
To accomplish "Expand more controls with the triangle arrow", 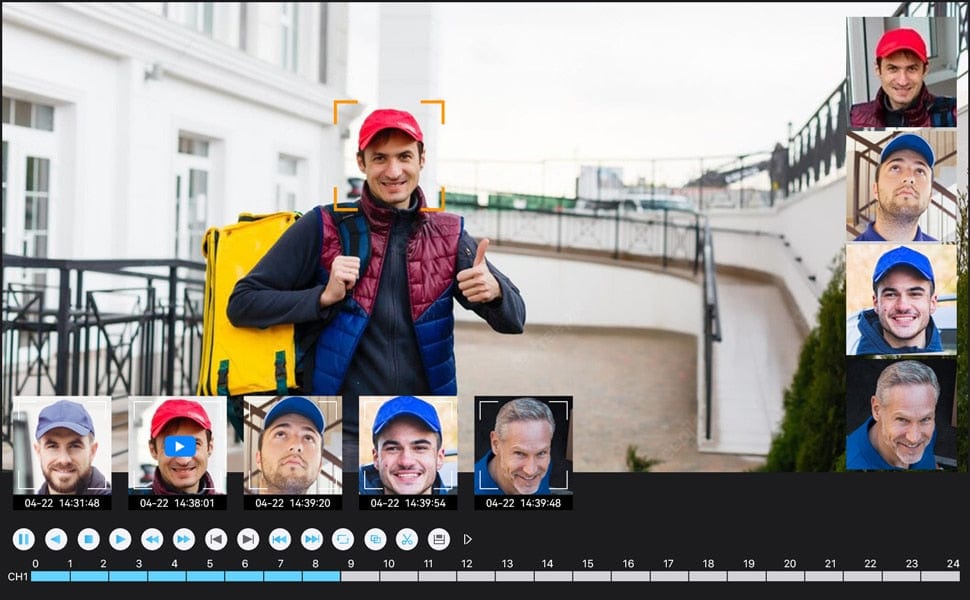I will pos(468,539).
